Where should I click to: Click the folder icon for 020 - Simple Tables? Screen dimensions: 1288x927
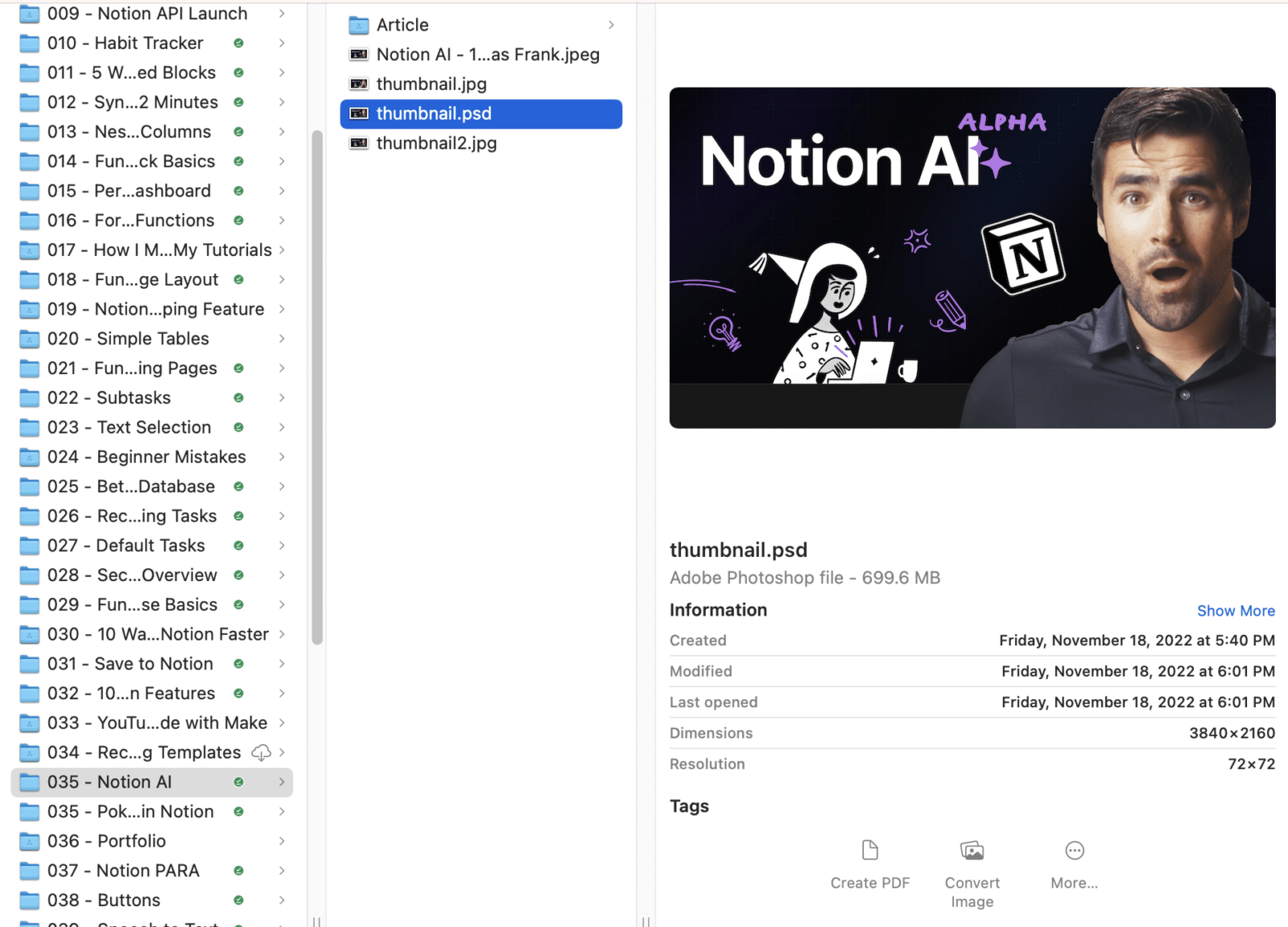(29, 339)
